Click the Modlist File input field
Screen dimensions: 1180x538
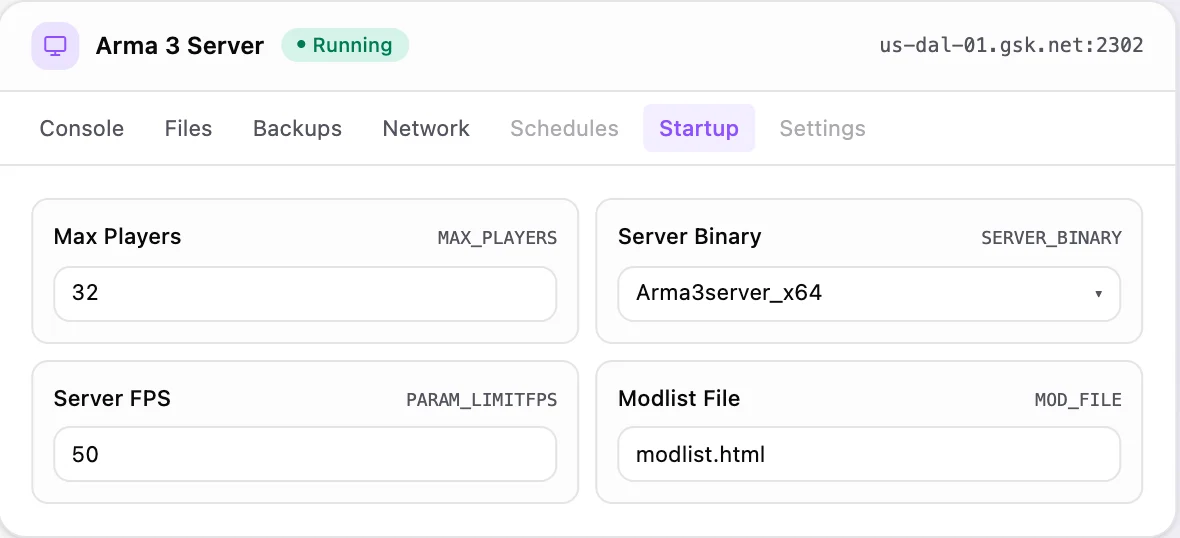point(869,454)
